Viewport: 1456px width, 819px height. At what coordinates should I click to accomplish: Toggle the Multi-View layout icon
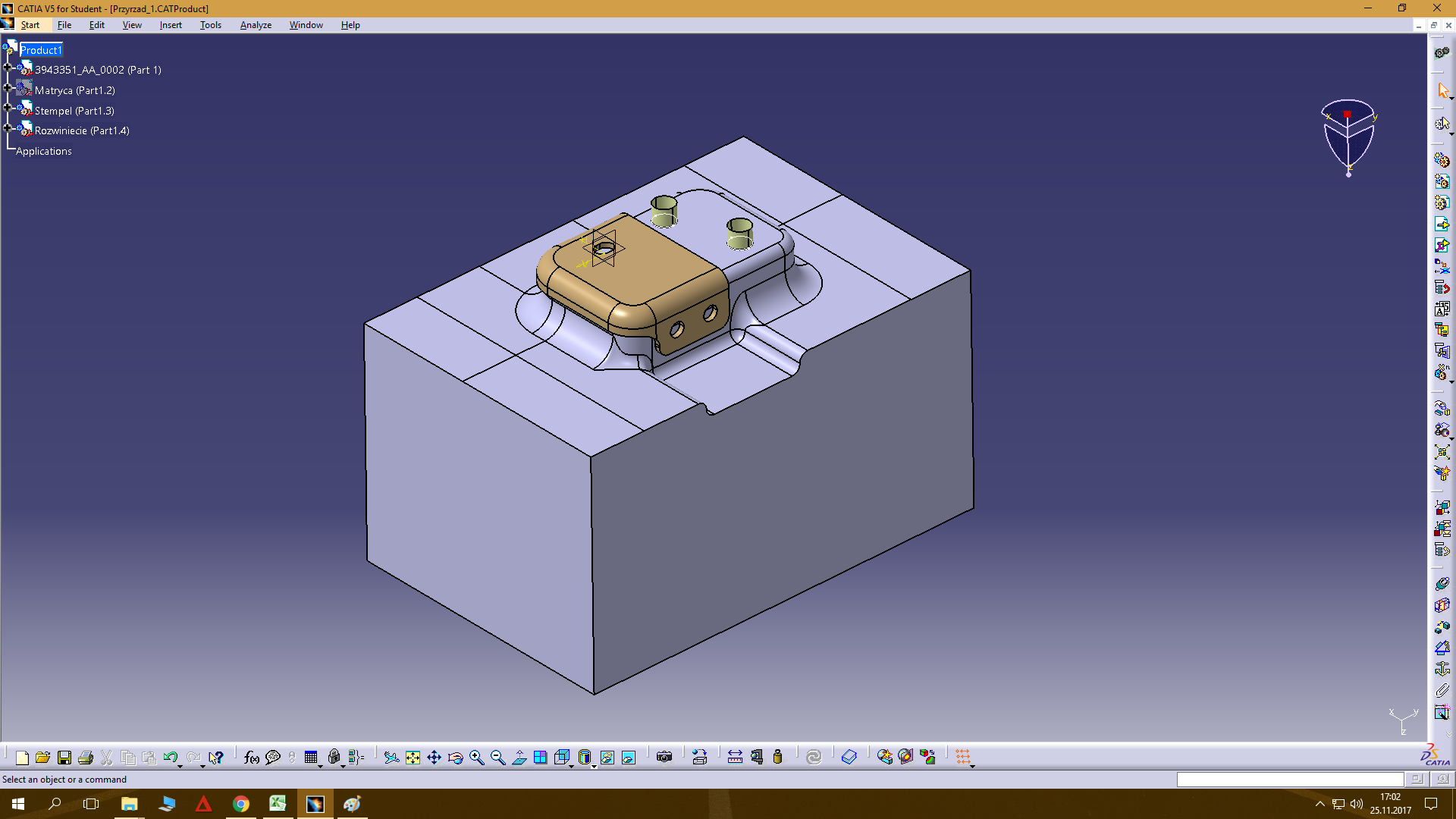click(540, 758)
